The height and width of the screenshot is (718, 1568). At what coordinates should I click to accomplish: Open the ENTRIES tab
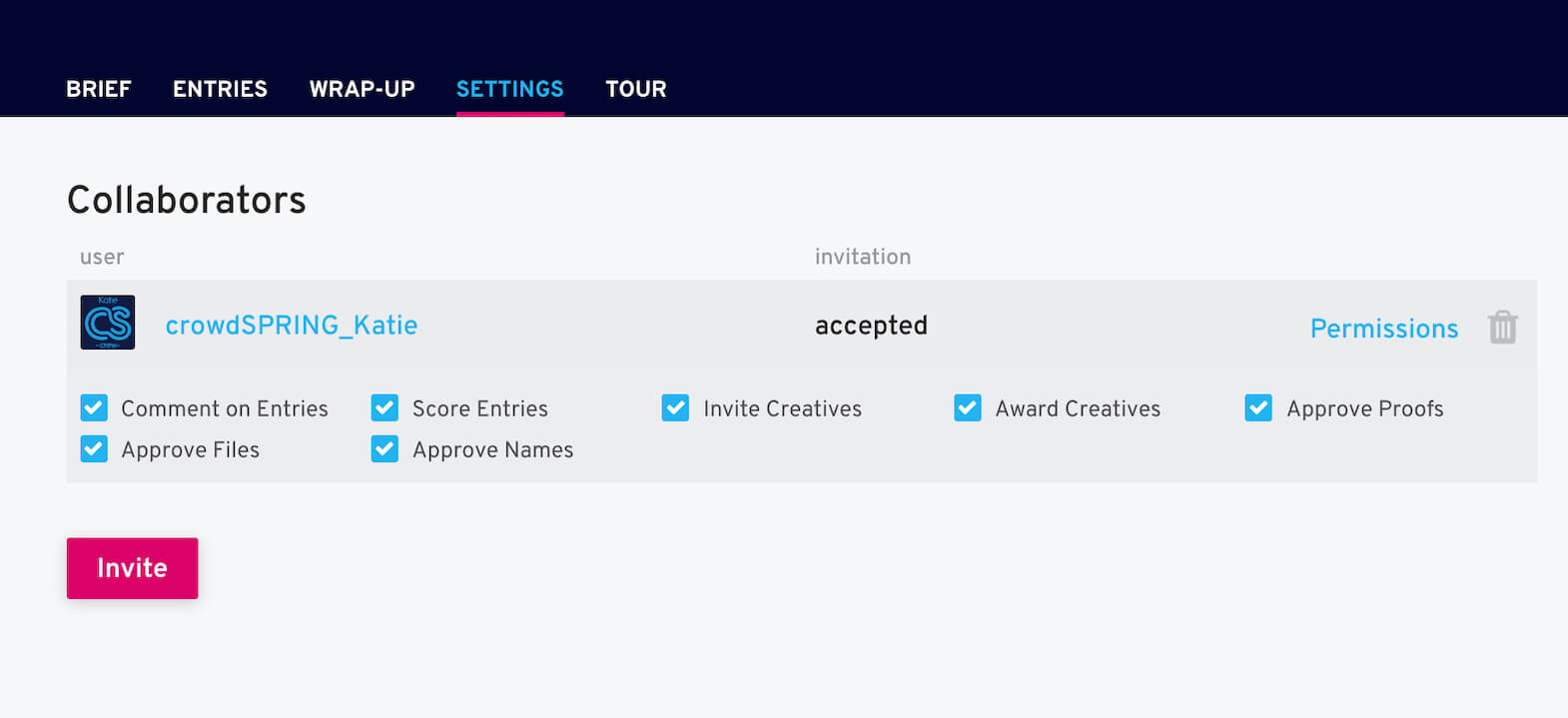220,89
